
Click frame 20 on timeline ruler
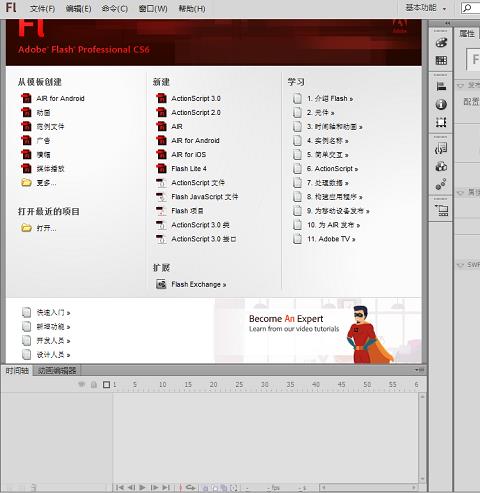213,385
